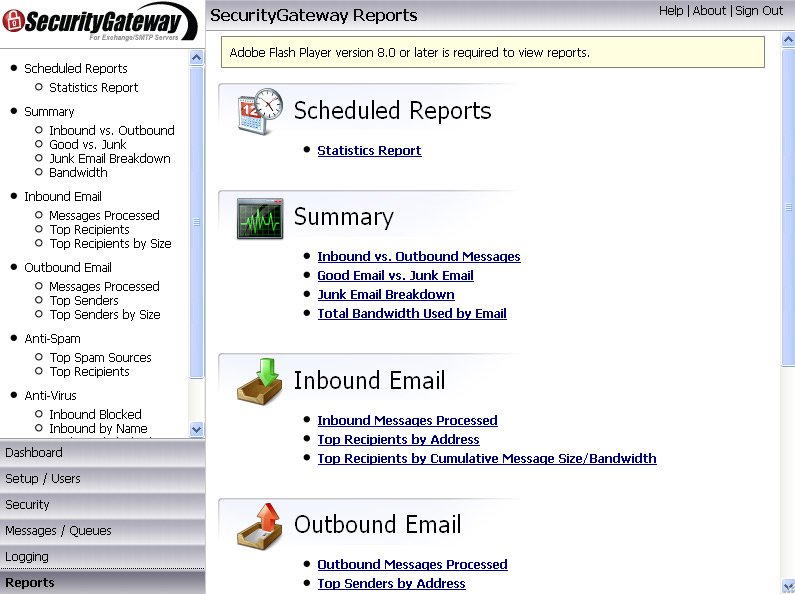Viewport: 795px width, 594px height.
Task: Open the Statistics Report link in main content
Action: pos(369,151)
